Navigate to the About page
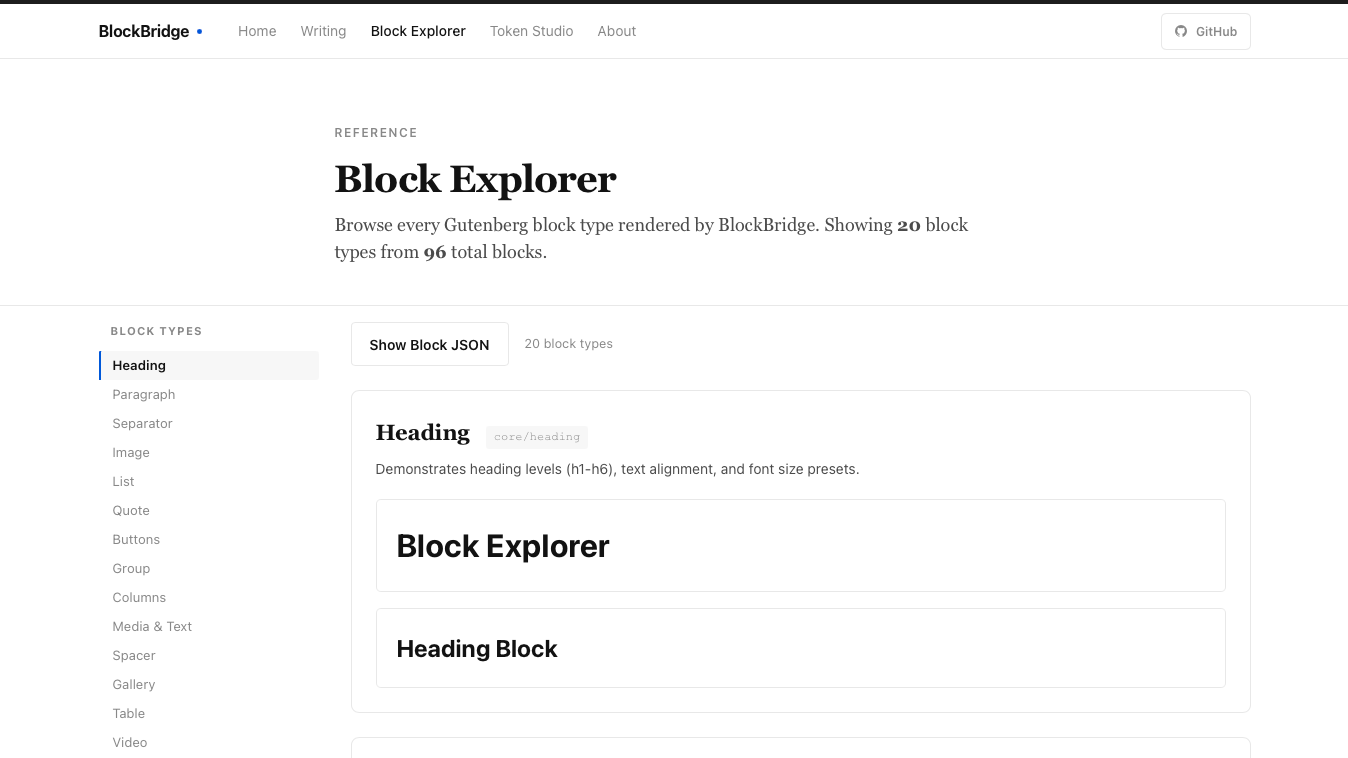Viewport: 1348px width, 758px height. coord(617,31)
